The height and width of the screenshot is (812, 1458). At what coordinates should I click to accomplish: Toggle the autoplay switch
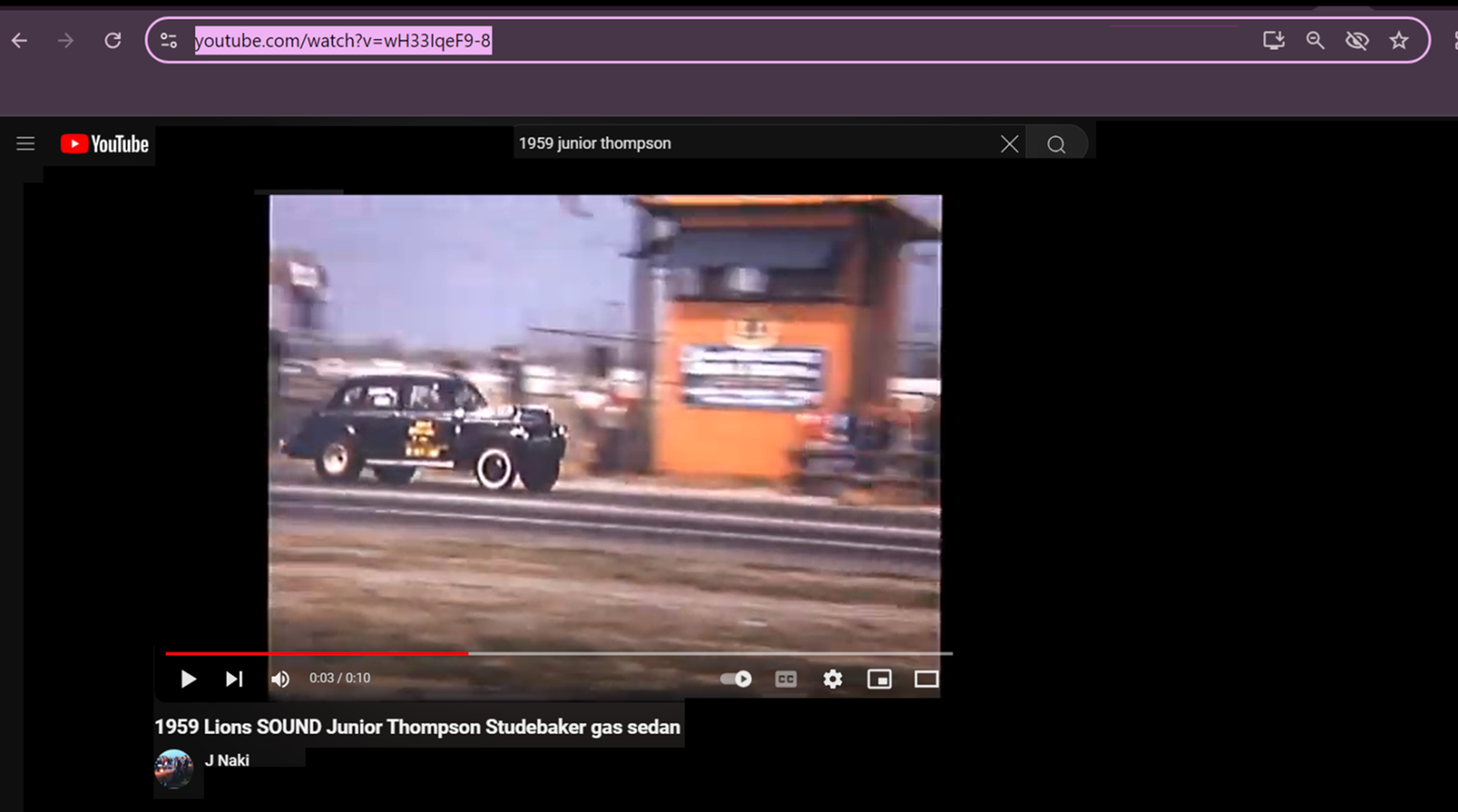pyautogui.click(x=736, y=679)
